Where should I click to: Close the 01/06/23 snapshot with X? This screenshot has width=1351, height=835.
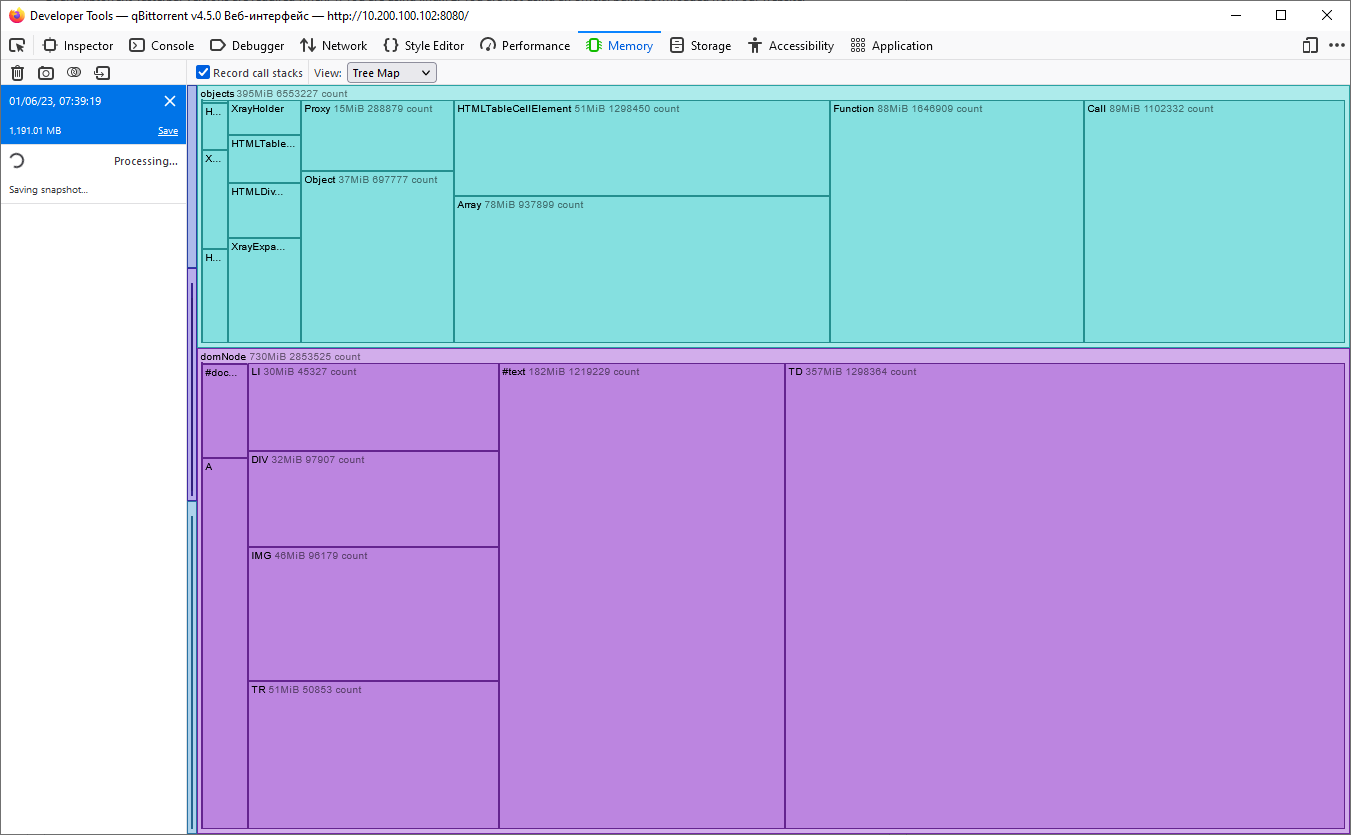169,101
